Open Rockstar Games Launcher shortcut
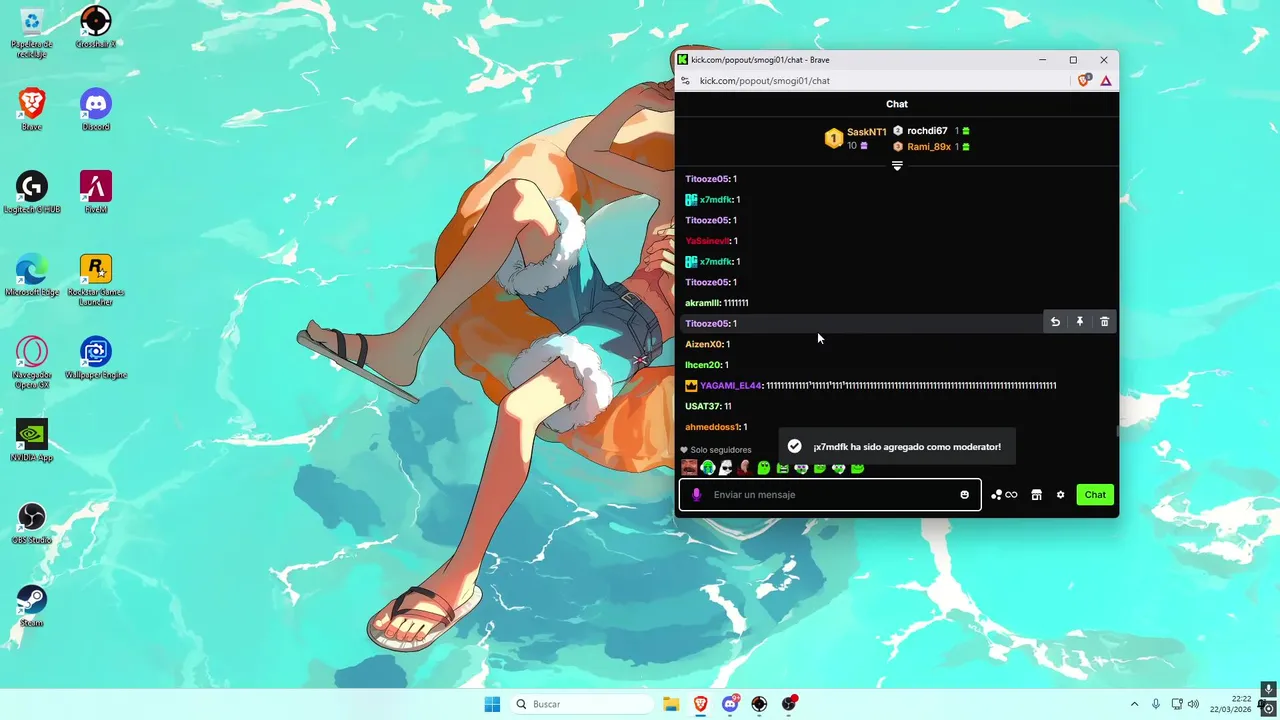 pyautogui.click(x=96, y=280)
